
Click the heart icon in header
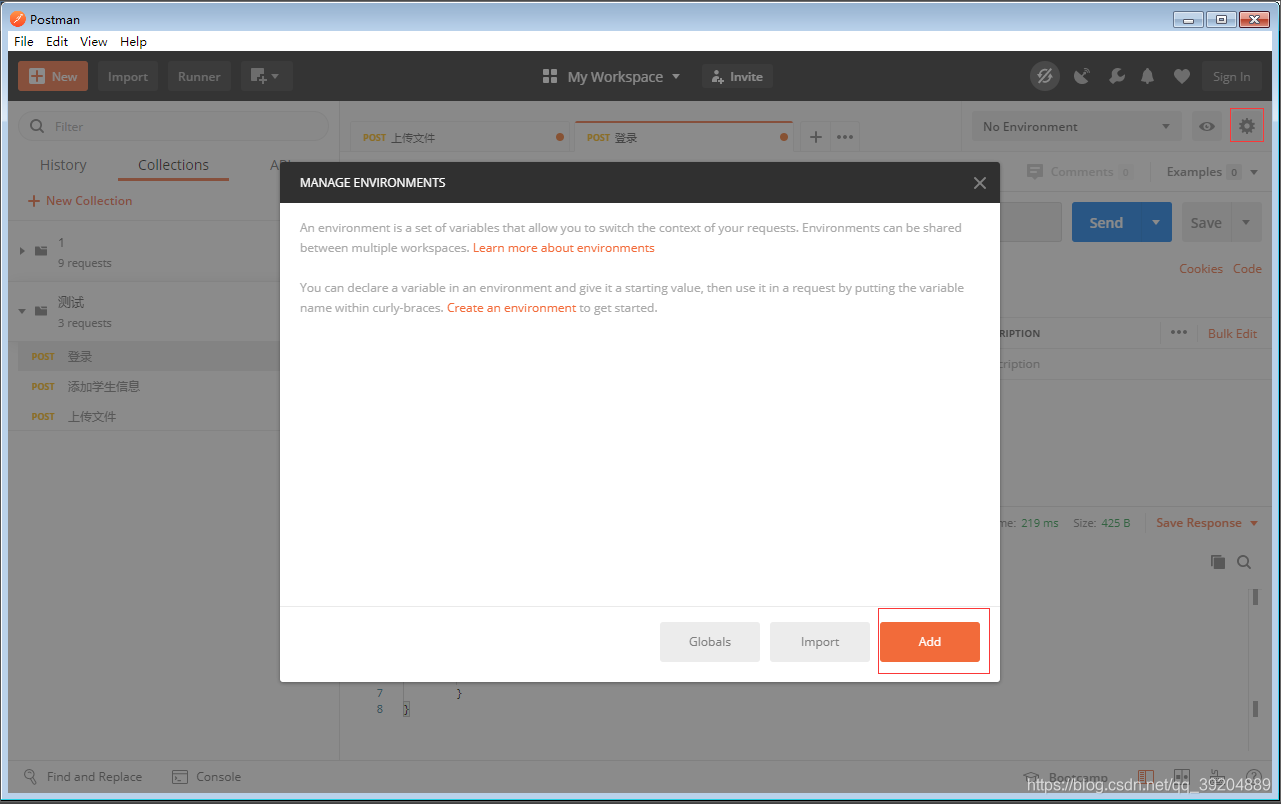[1182, 76]
